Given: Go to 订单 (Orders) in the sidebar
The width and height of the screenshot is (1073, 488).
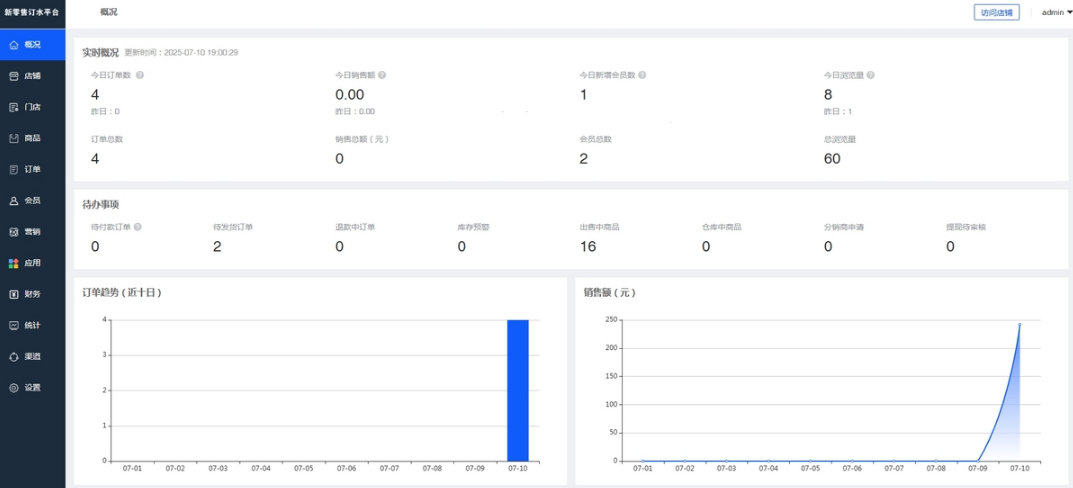Looking at the screenshot, I should (x=14, y=169).
